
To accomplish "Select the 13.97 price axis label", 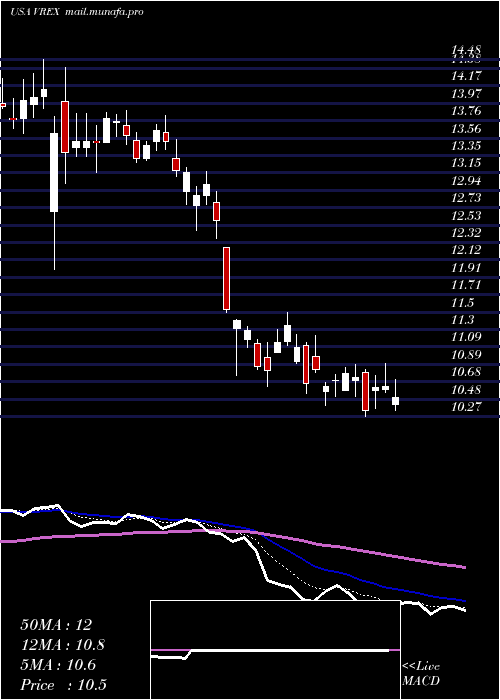I will click(467, 94).
